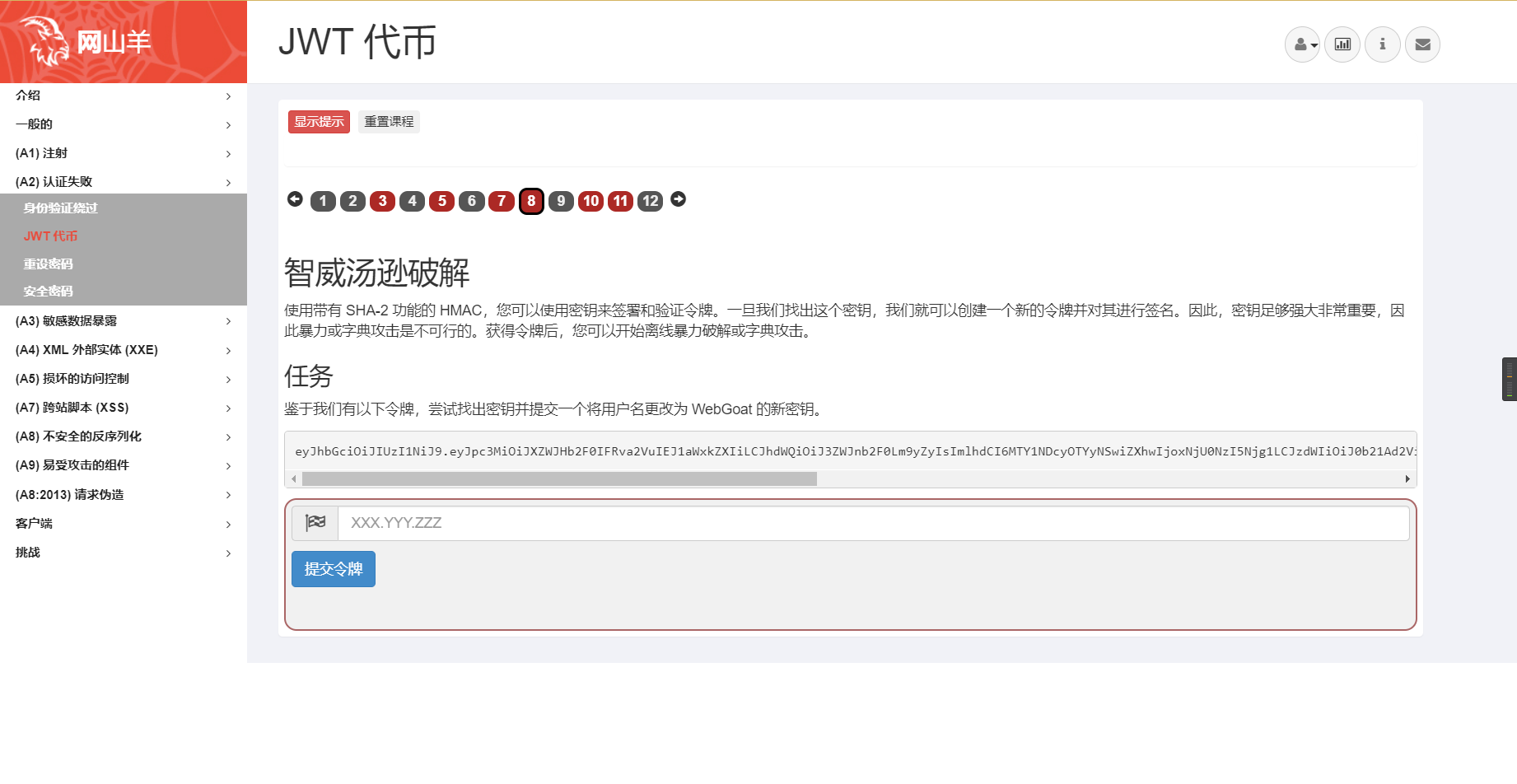Image resolution: width=1517 pixels, height=784 pixels.
Task: Click the JWT 代币 page title
Action: tap(357, 42)
